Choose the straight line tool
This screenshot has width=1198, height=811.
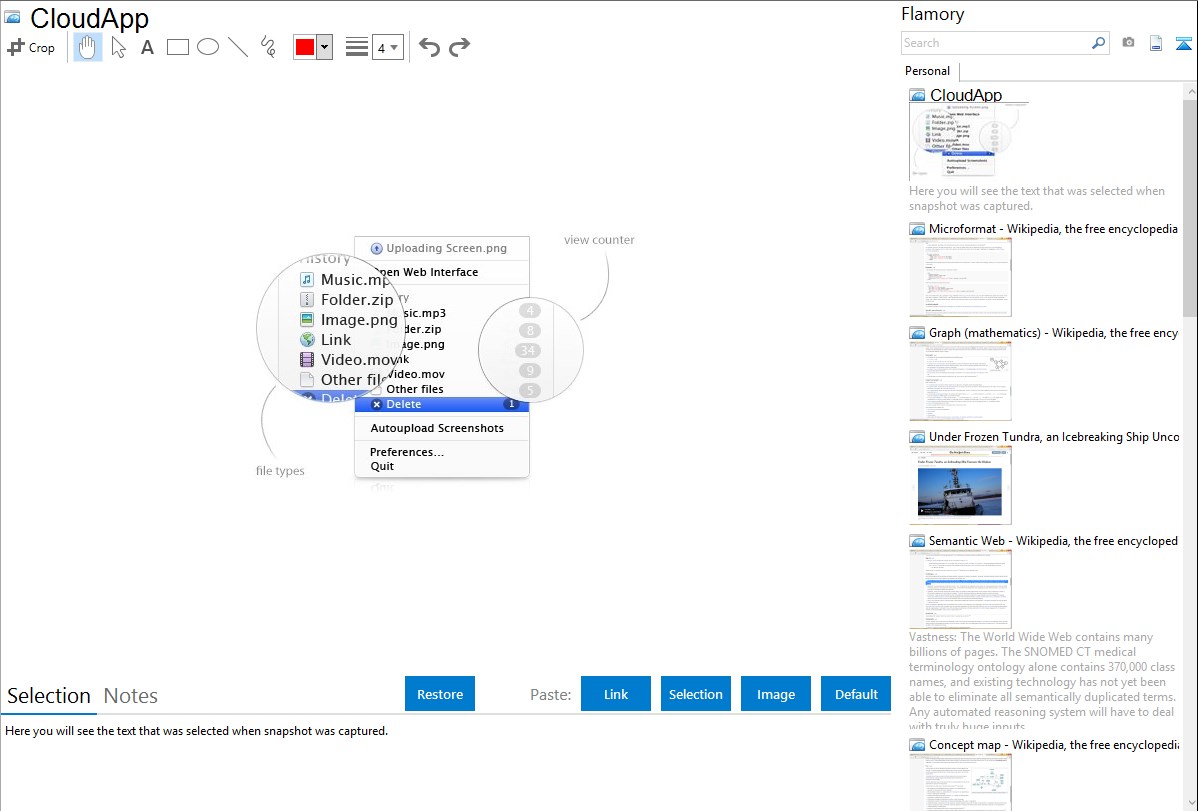pos(238,47)
